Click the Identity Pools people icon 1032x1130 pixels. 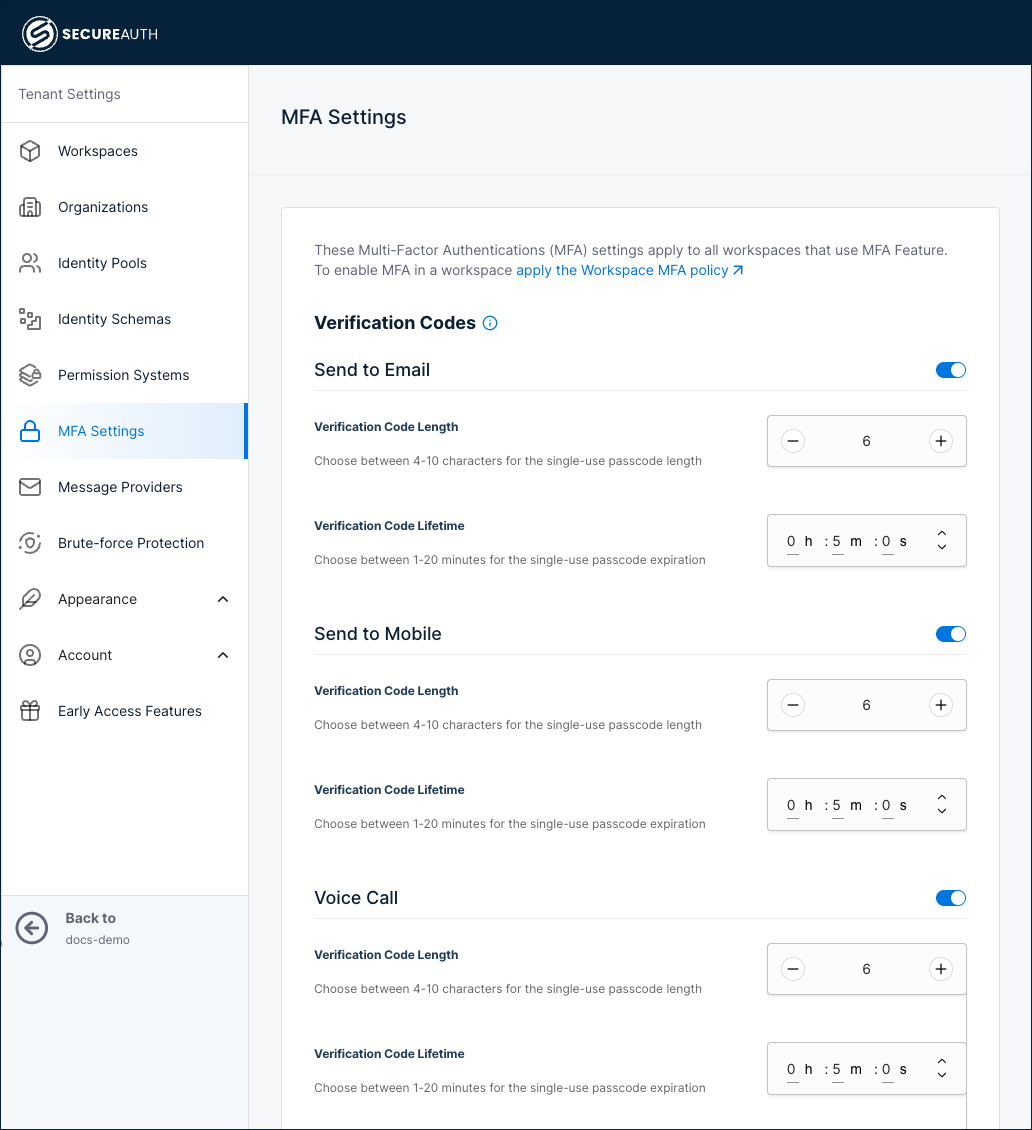30,263
